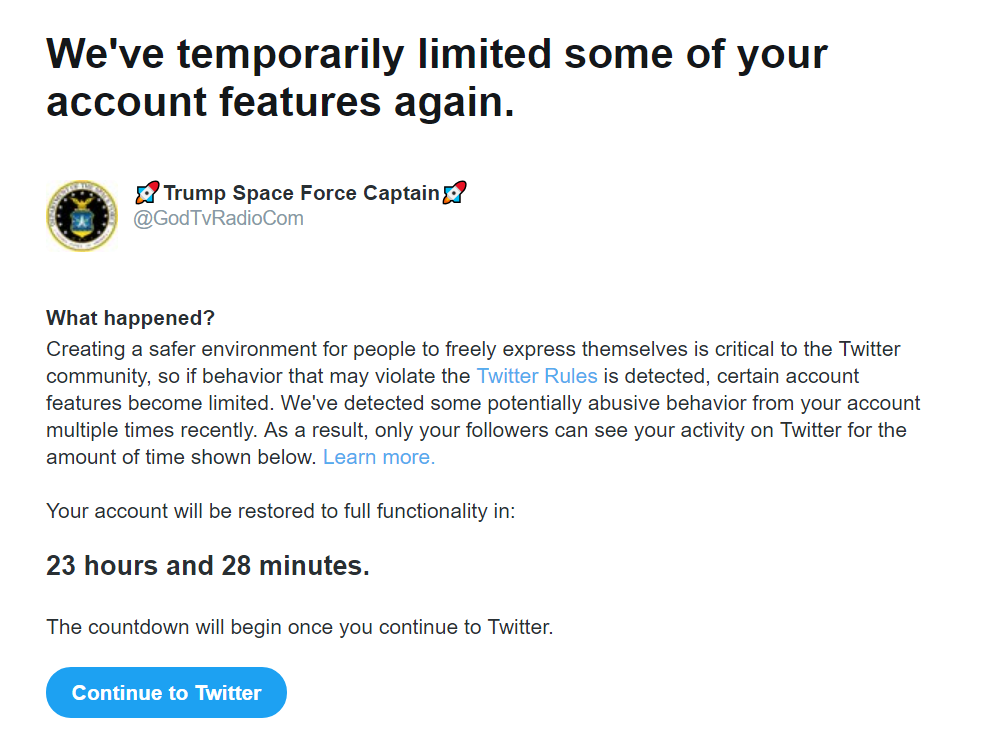The image size is (1000, 750).
Task: Click the rocket emoji before the display name
Action: pos(147,193)
